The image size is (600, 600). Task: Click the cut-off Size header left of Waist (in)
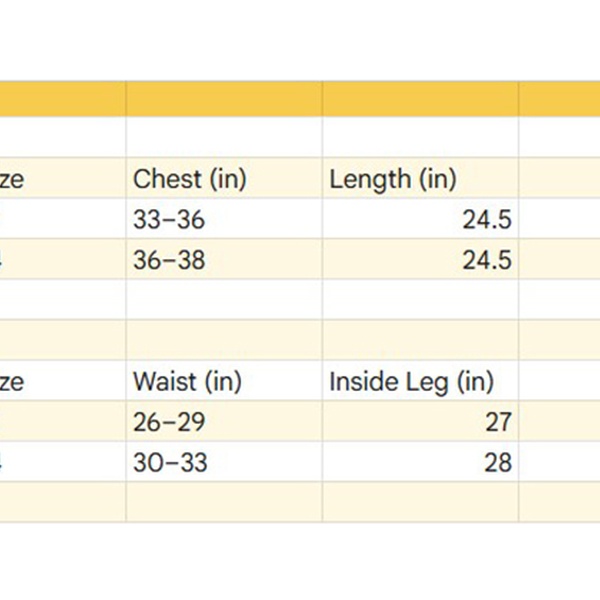point(62,381)
